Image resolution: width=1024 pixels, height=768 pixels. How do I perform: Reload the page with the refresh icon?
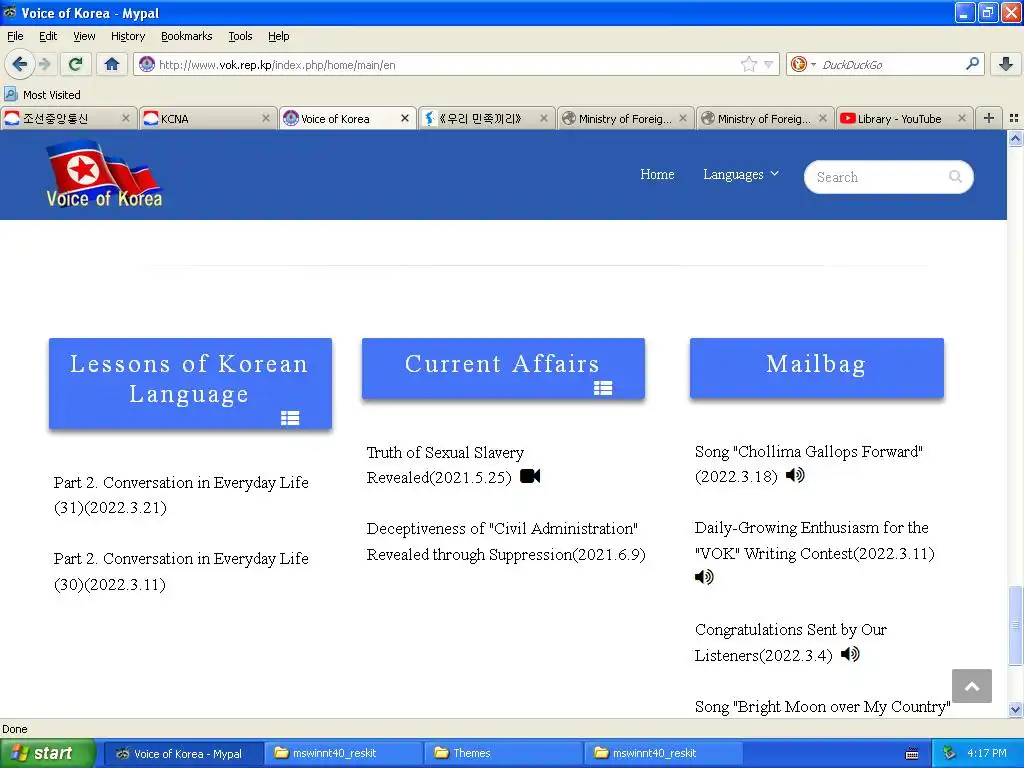point(76,64)
